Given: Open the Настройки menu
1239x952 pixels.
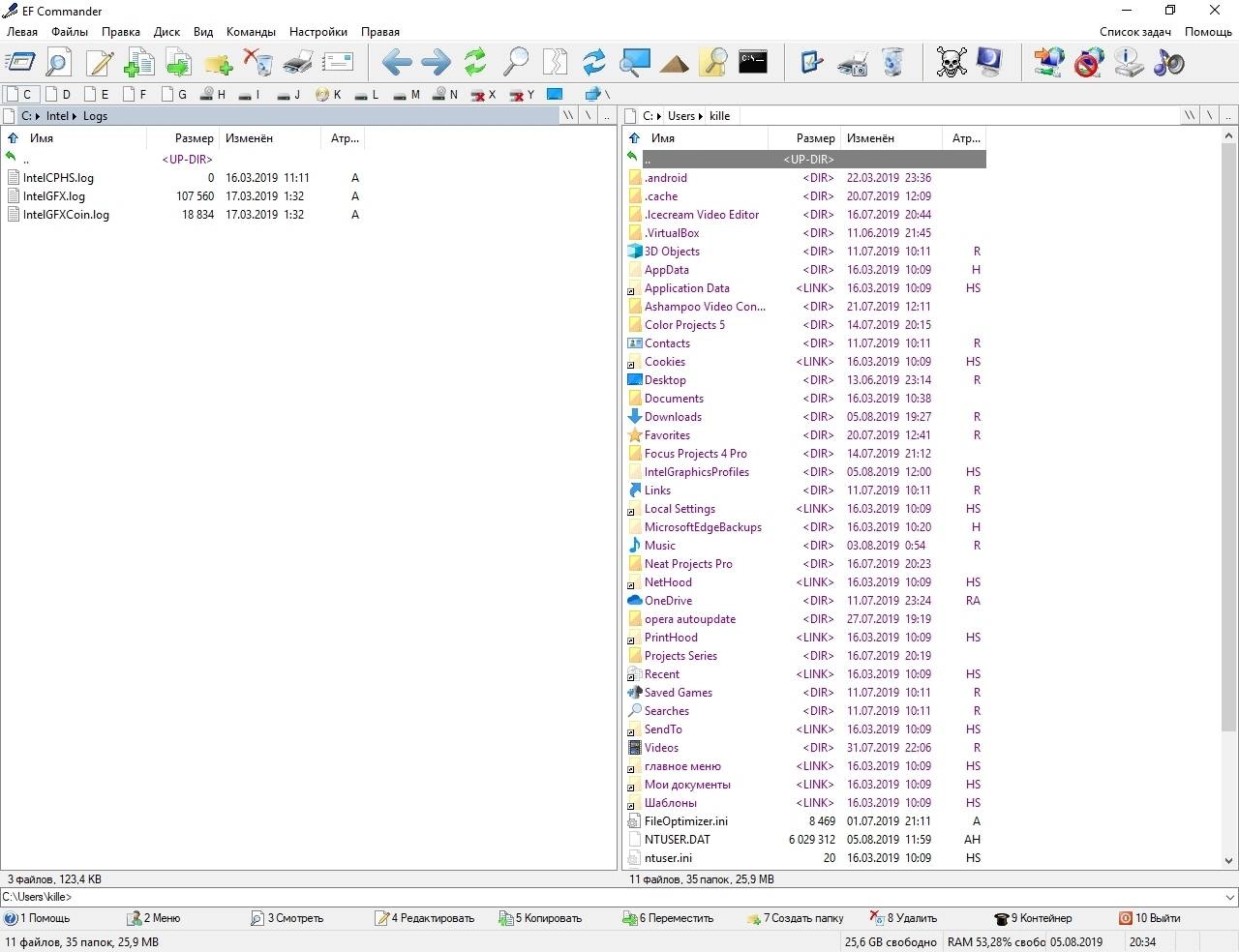Looking at the screenshot, I should click(318, 32).
